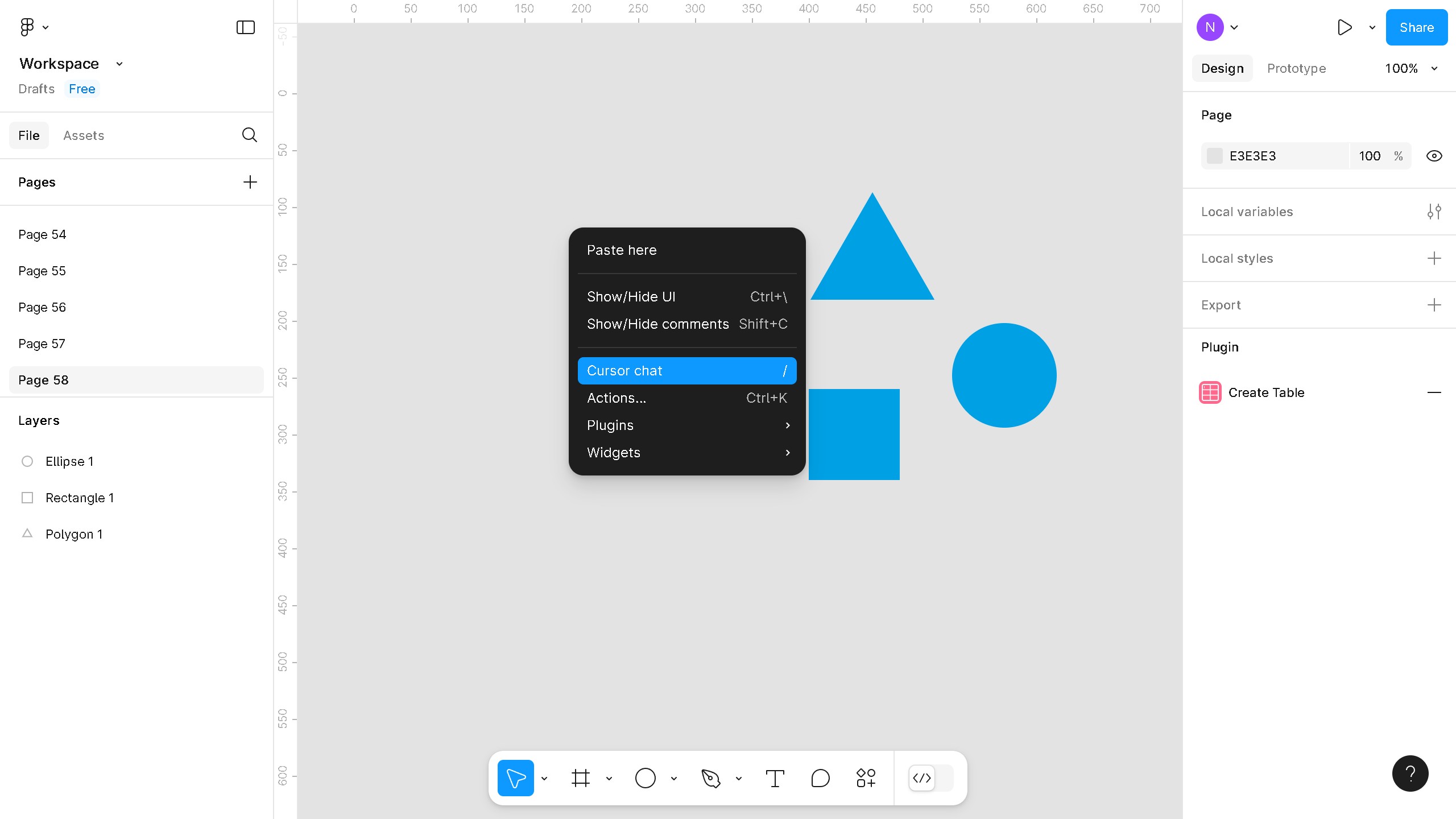Toggle the left sidebar panel icon

click(x=245, y=27)
